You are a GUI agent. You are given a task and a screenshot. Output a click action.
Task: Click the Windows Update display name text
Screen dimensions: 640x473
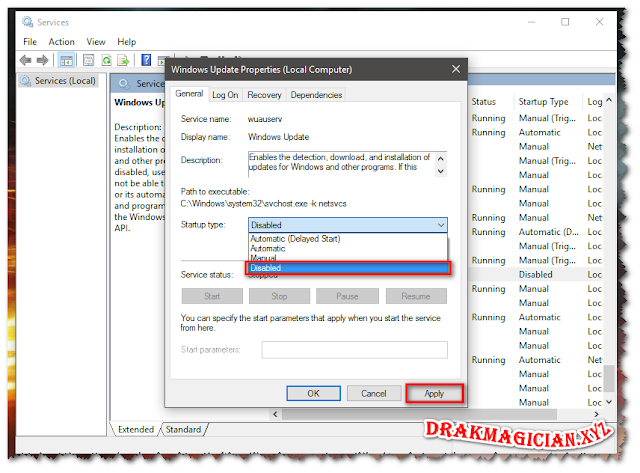278,137
